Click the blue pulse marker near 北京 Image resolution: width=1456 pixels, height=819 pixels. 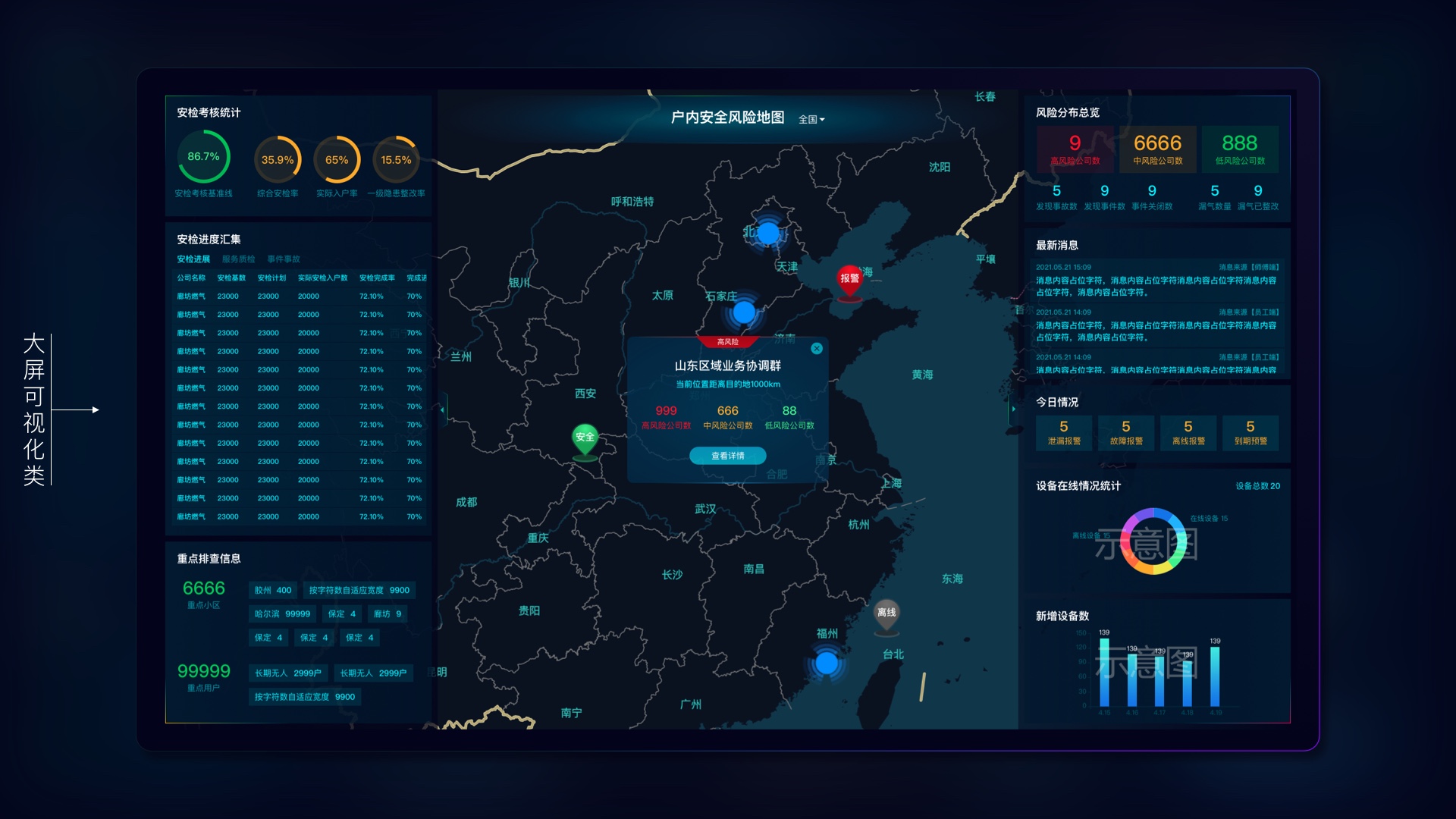(768, 233)
